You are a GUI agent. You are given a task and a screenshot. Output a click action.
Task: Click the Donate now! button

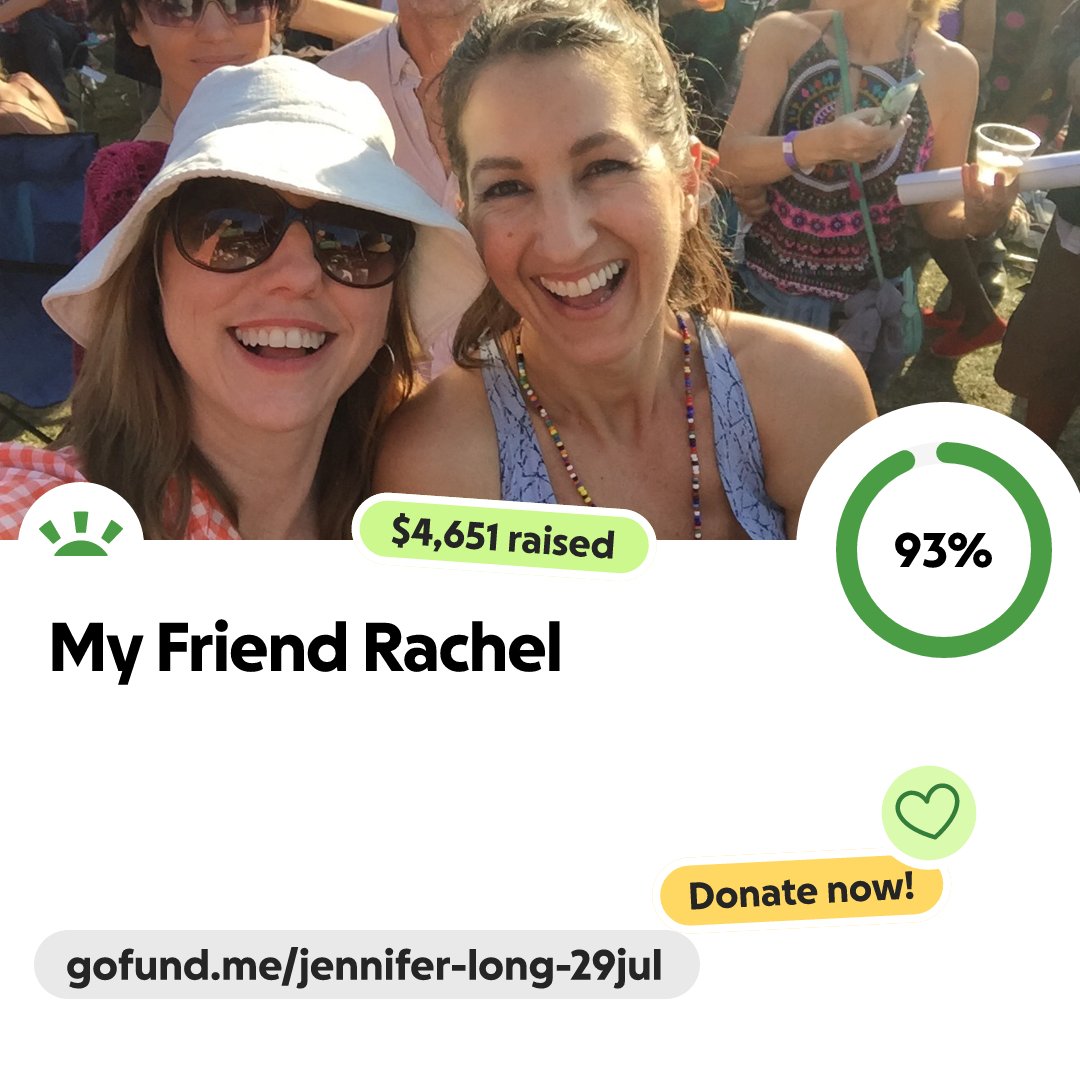point(802,891)
